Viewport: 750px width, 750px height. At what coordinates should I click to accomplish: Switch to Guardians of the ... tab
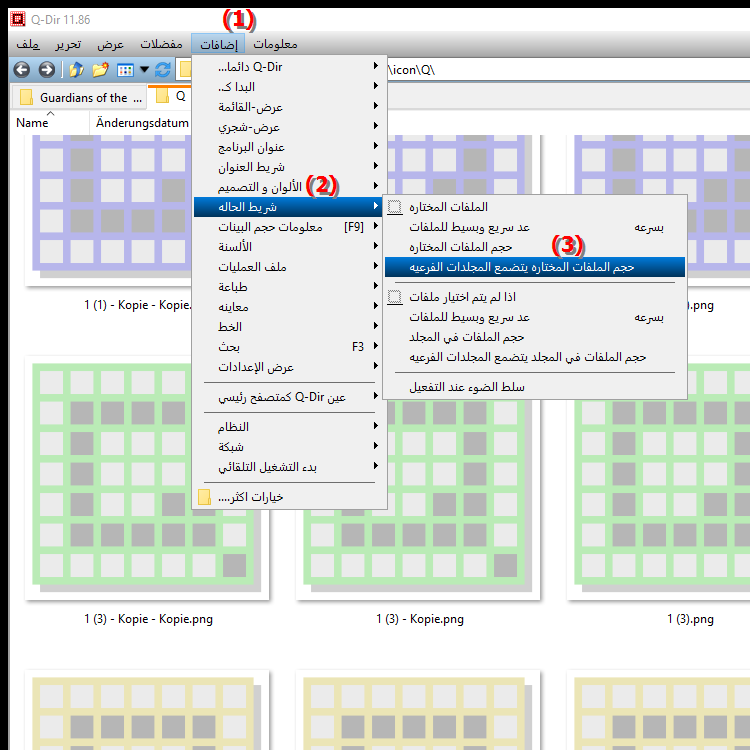(80, 97)
